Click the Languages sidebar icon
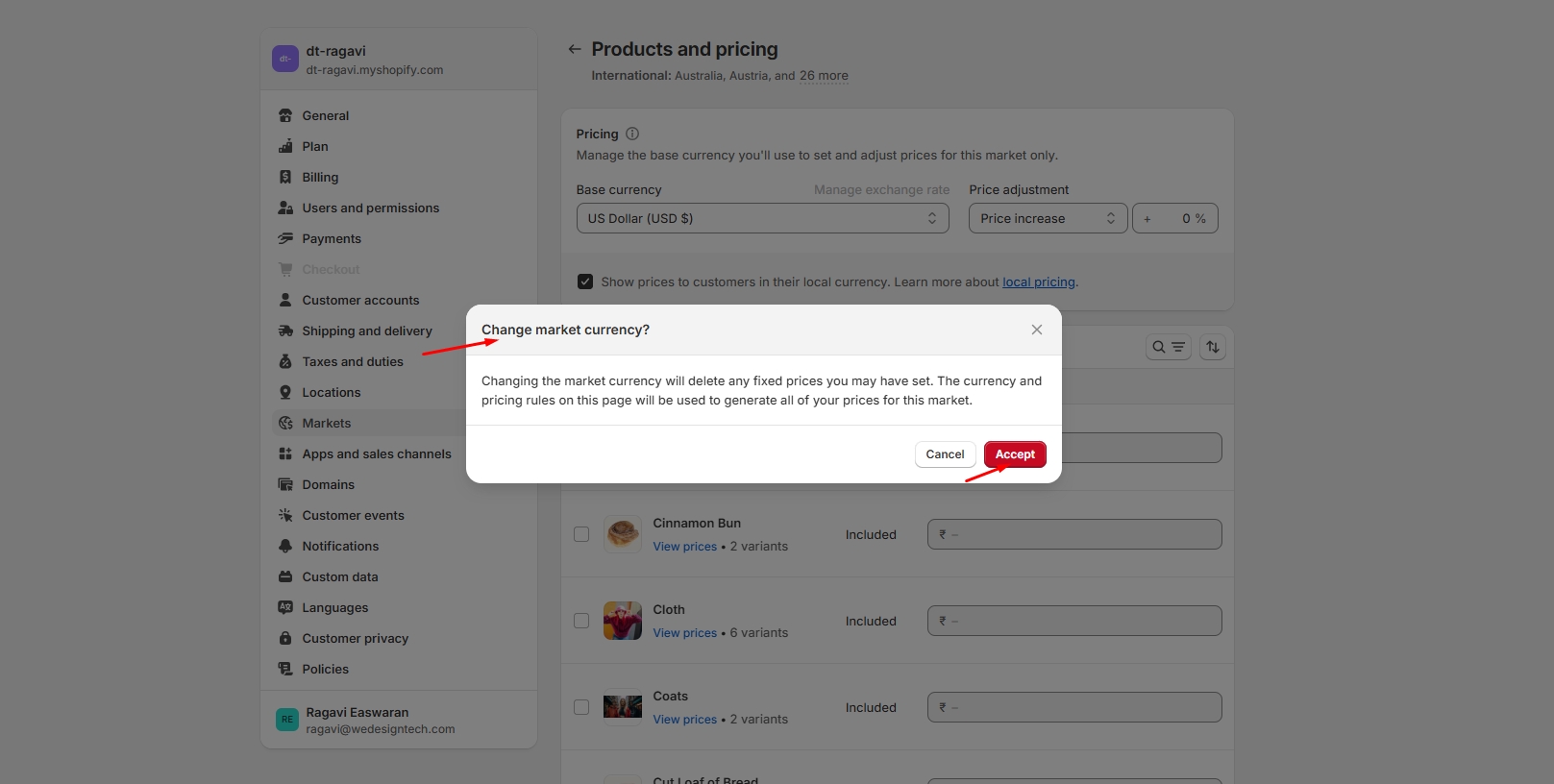The width and height of the screenshot is (1554, 784). point(285,607)
